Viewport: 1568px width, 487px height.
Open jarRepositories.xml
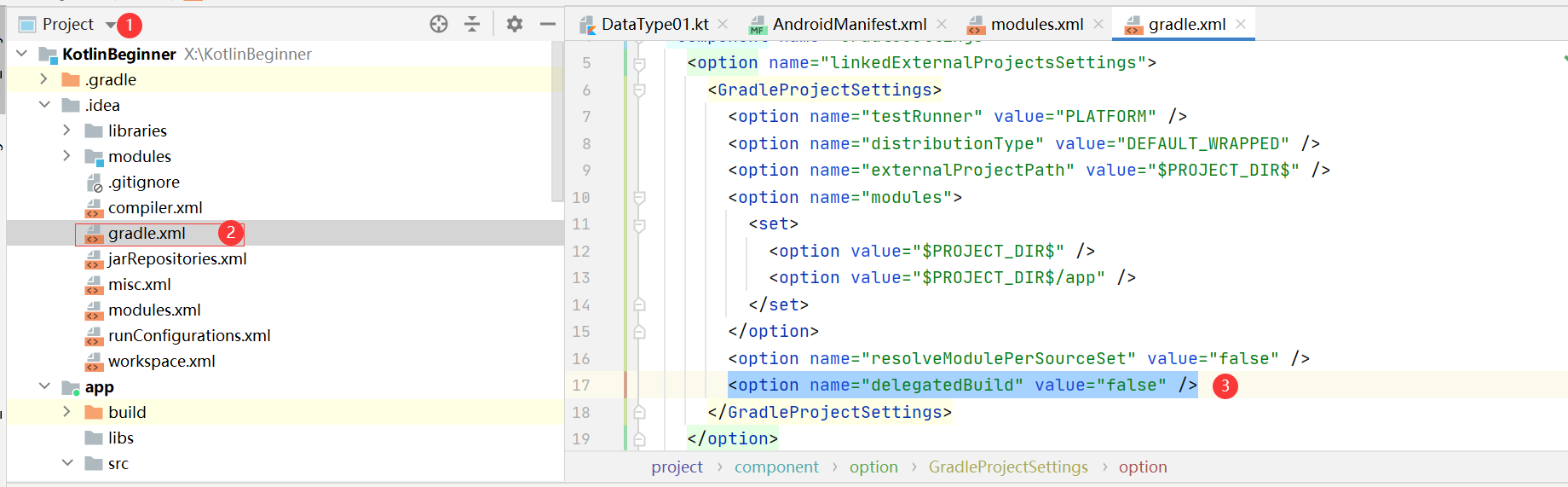pos(177,258)
